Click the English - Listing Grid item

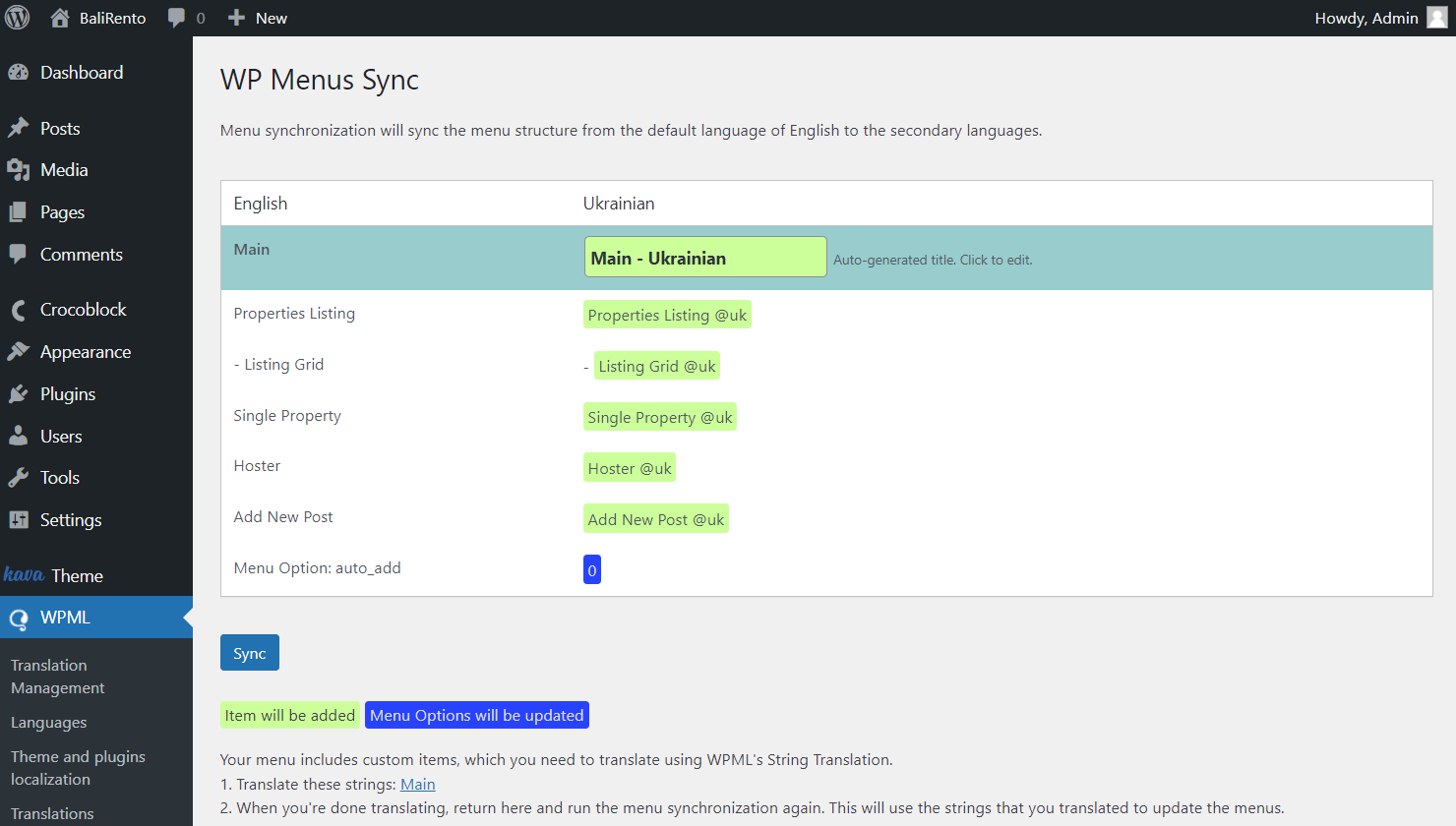[x=278, y=365]
